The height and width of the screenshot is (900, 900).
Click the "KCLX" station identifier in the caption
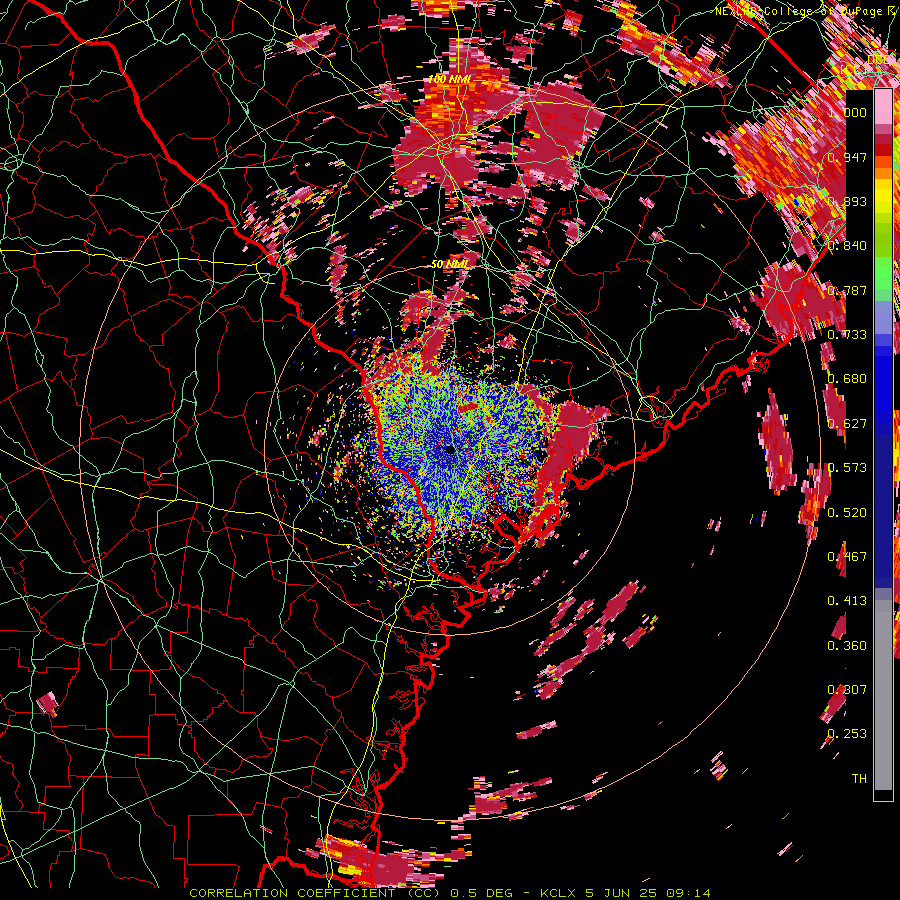point(558,893)
